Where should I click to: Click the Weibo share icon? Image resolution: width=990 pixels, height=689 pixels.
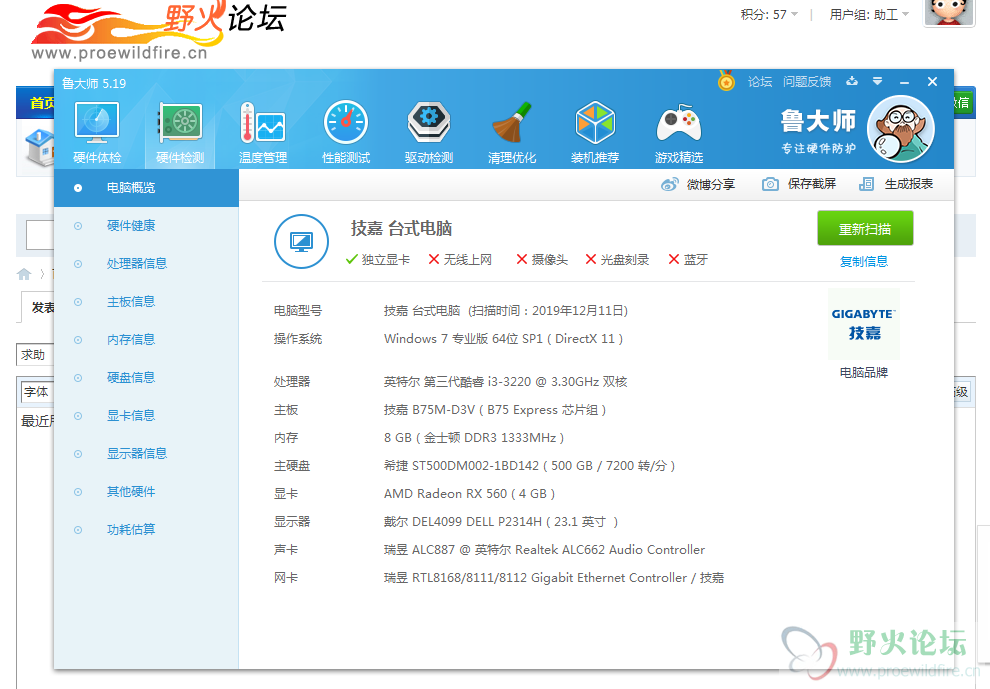click(x=669, y=184)
